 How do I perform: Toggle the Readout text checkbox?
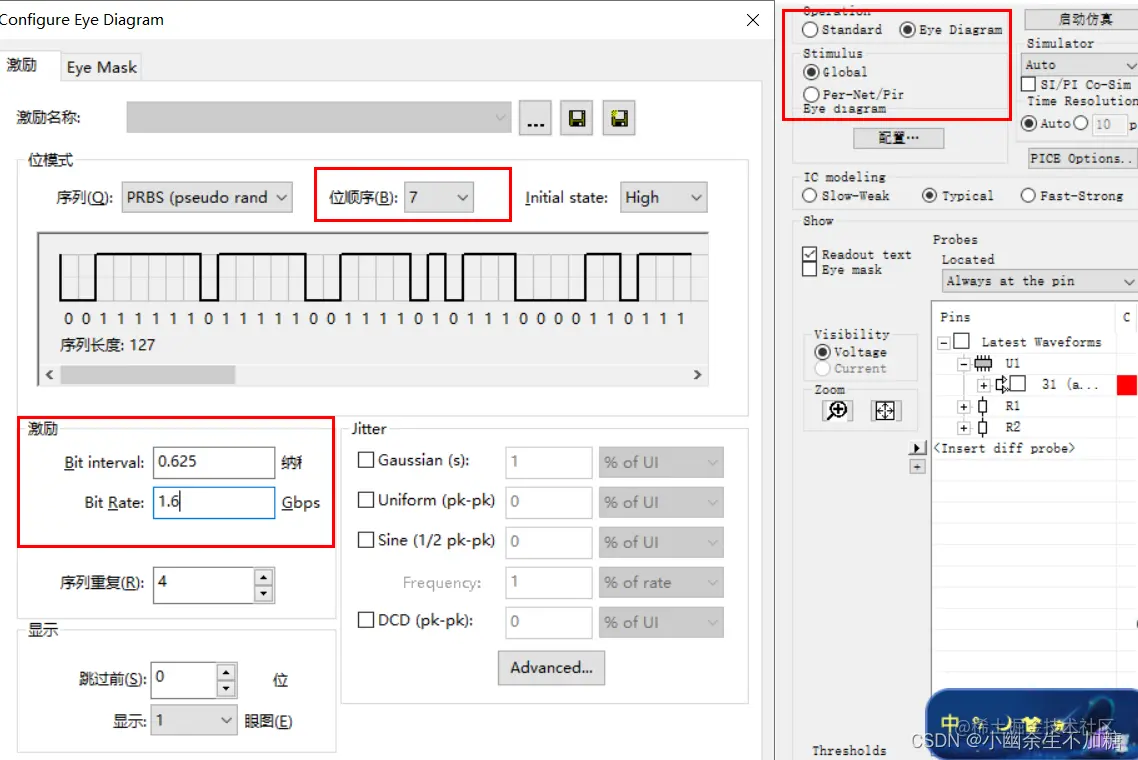pyautogui.click(x=810, y=254)
